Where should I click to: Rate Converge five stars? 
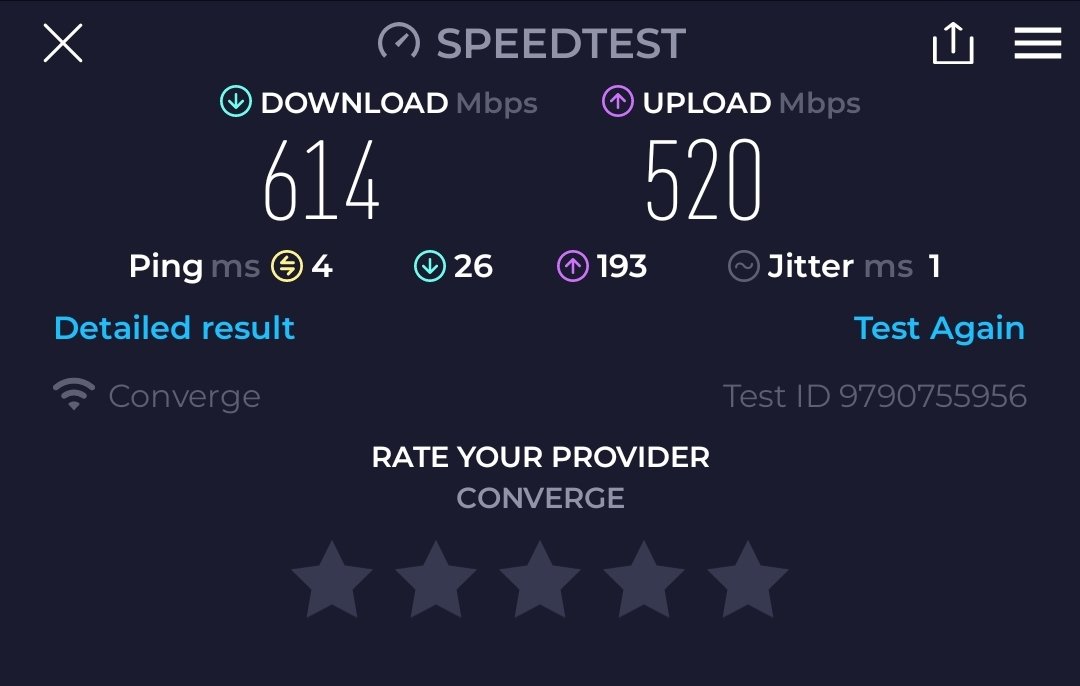[748, 581]
